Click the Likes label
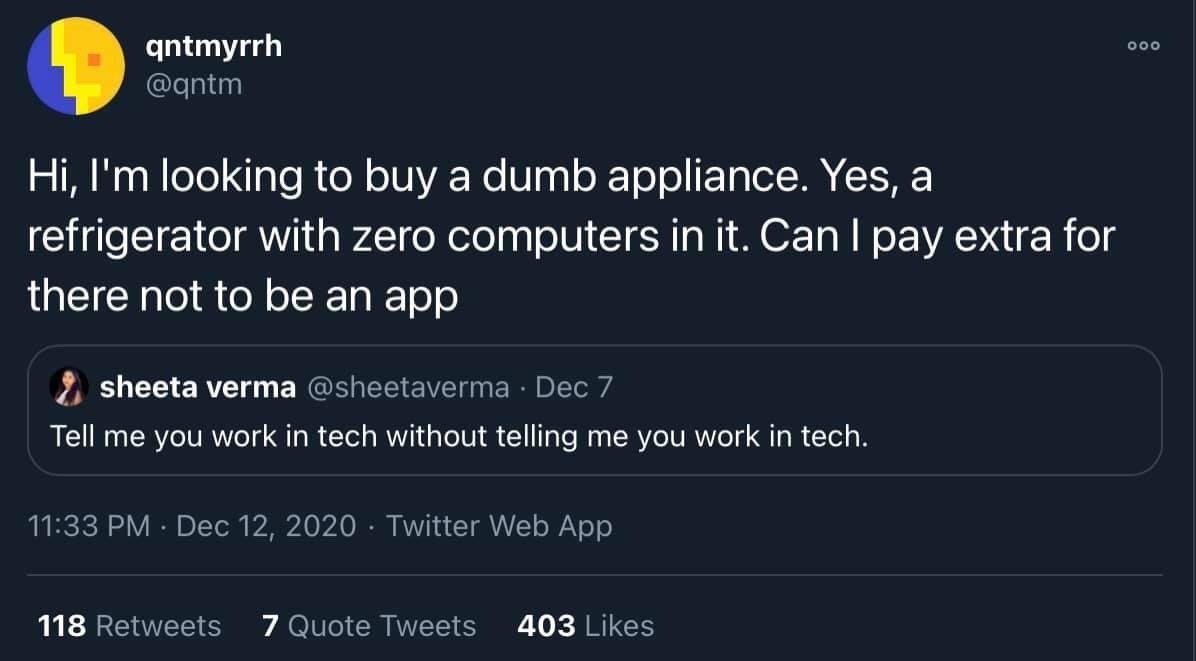 (x=619, y=626)
